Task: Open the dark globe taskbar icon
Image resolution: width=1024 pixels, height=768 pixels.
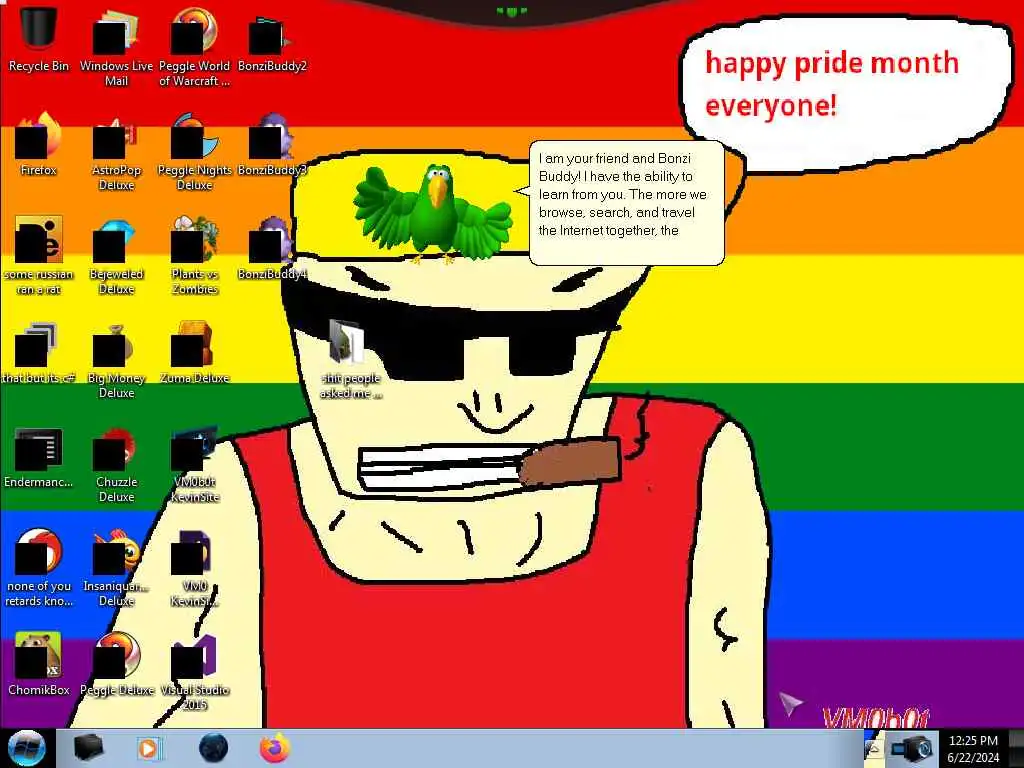Action: (214, 748)
